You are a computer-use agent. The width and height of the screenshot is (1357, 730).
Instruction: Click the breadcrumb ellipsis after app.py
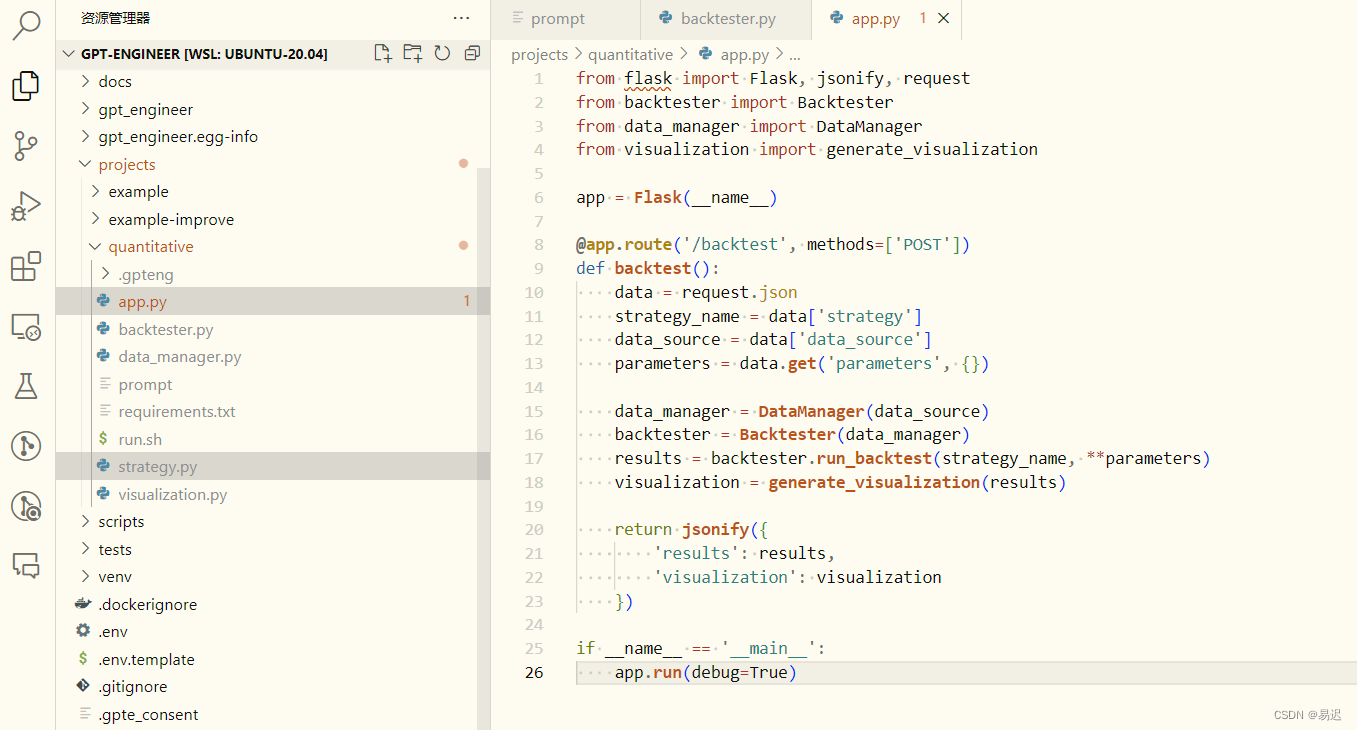(794, 55)
